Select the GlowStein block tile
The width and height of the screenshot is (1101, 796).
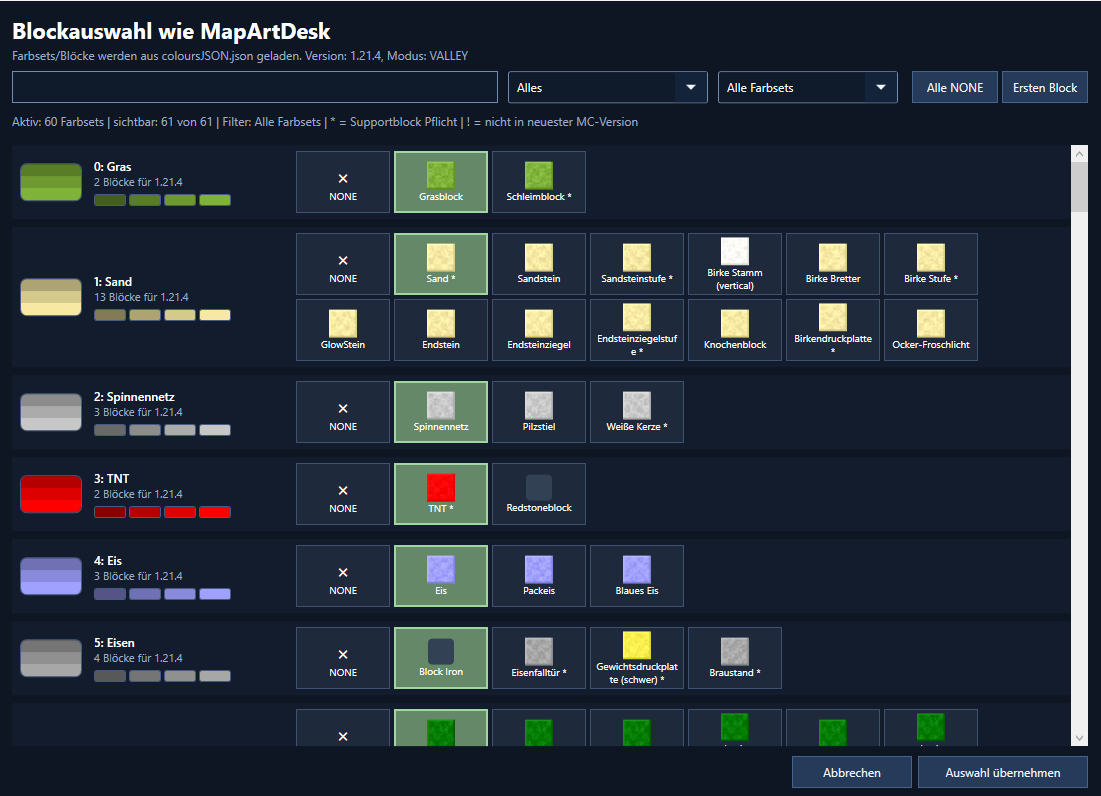pos(343,330)
